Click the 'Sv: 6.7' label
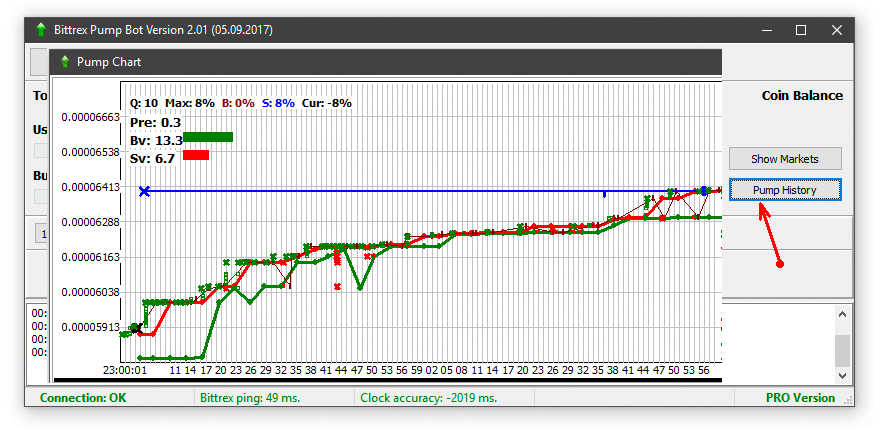Screen dimensions: 875x428 [152, 159]
